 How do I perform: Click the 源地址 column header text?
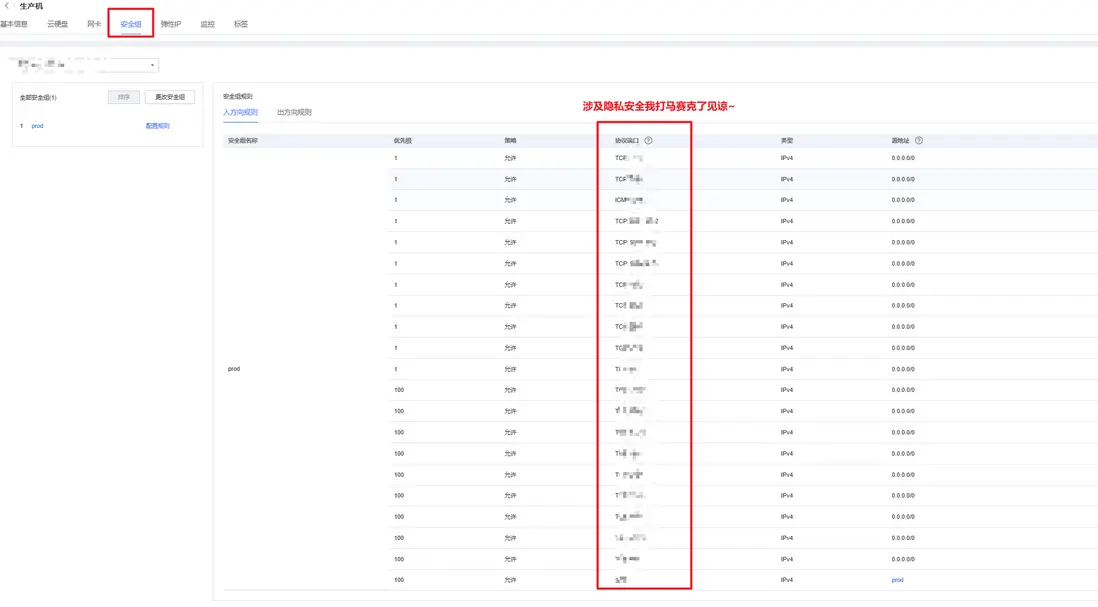click(901, 141)
